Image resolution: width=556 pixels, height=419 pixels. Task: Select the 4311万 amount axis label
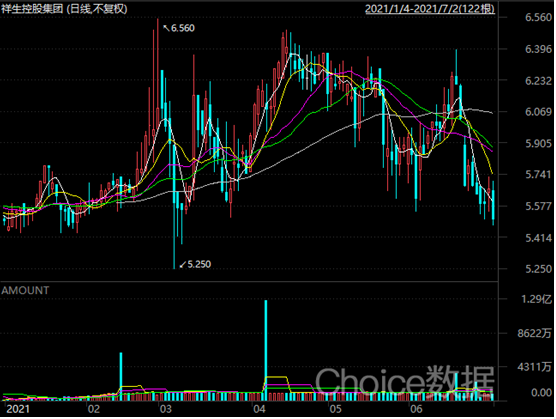point(535,367)
